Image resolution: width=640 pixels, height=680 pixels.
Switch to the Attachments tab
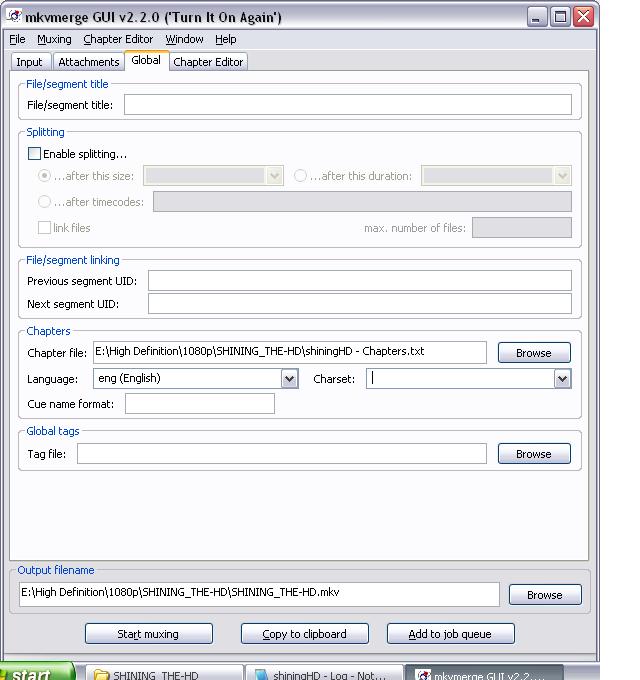[88, 62]
